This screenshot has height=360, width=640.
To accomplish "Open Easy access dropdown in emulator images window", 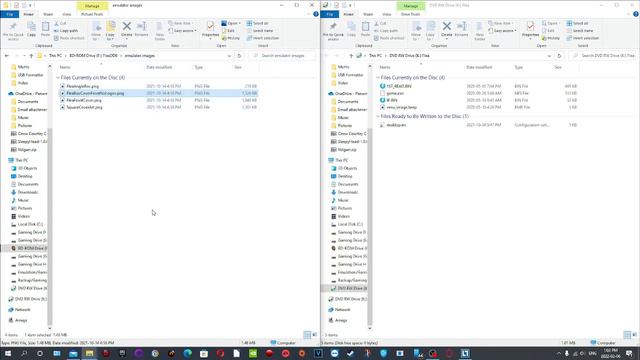I will point(182,31).
